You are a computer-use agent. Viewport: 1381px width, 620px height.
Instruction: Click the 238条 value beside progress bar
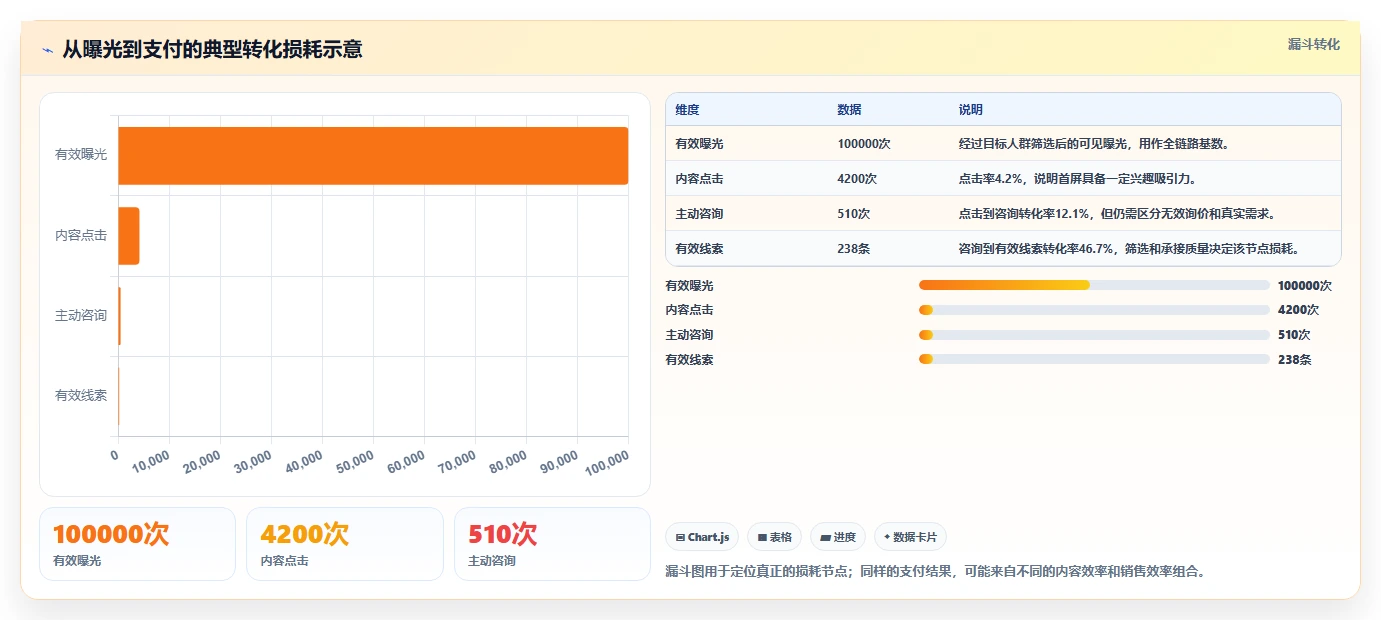point(1294,360)
